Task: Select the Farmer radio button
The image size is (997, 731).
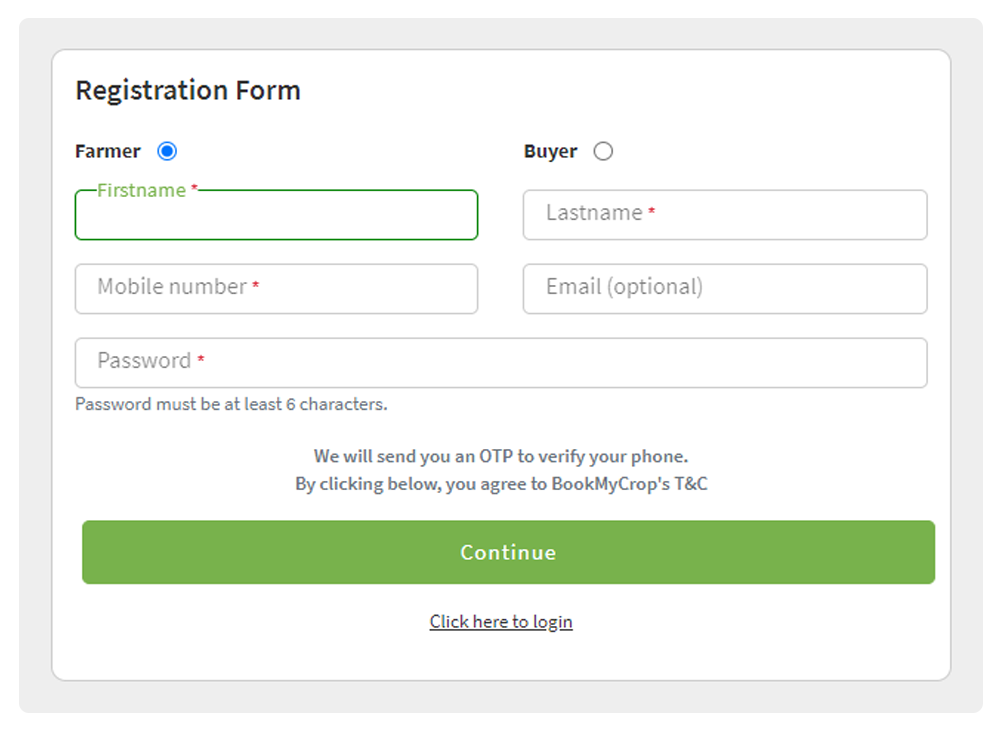Action: pos(167,151)
